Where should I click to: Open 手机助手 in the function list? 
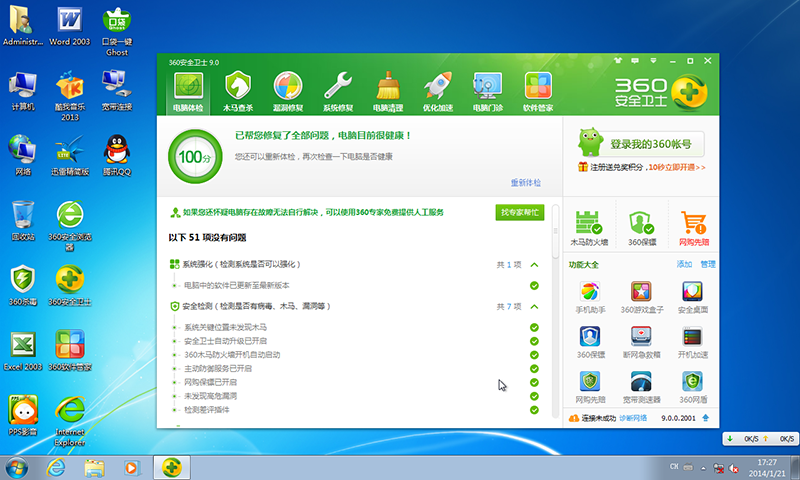(x=590, y=297)
